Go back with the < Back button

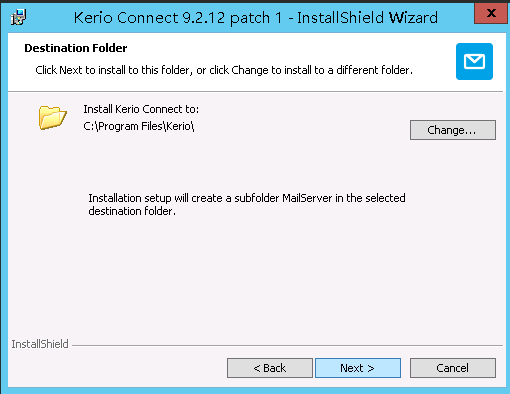pyautogui.click(x=270, y=368)
